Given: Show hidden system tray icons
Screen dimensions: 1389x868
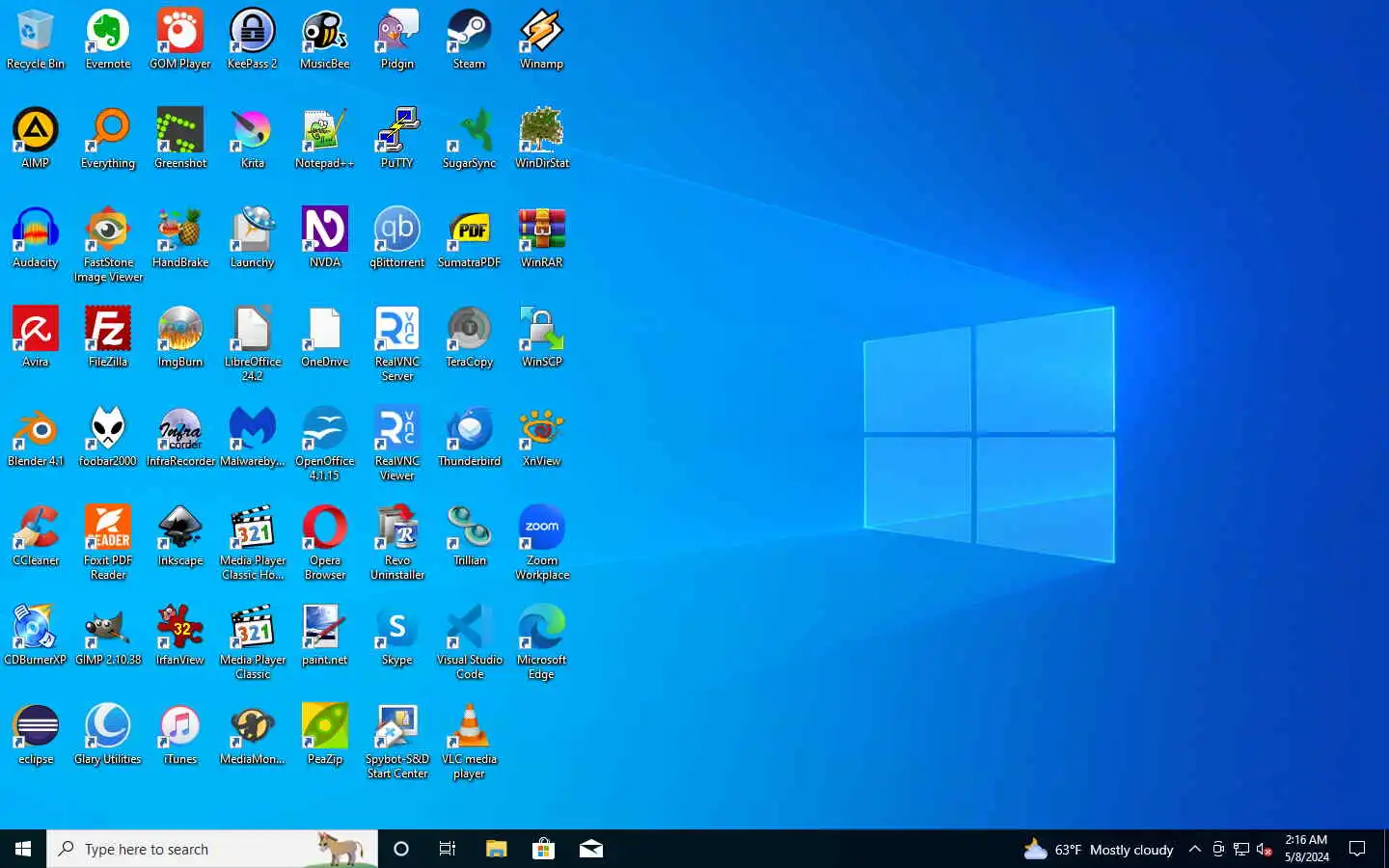Looking at the screenshot, I should pos(1194,849).
